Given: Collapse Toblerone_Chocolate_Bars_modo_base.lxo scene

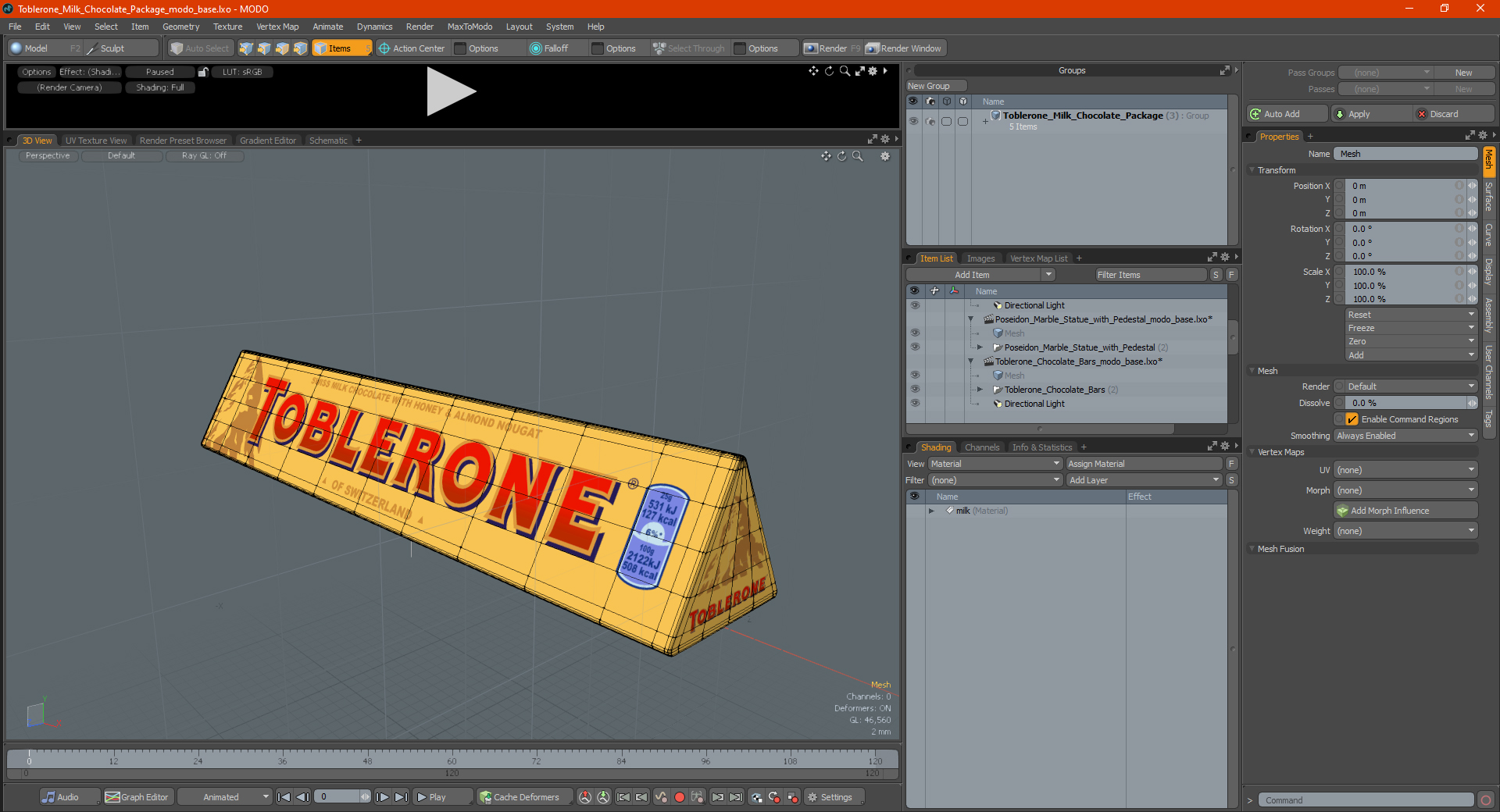Looking at the screenshot, I should point(970,361).
